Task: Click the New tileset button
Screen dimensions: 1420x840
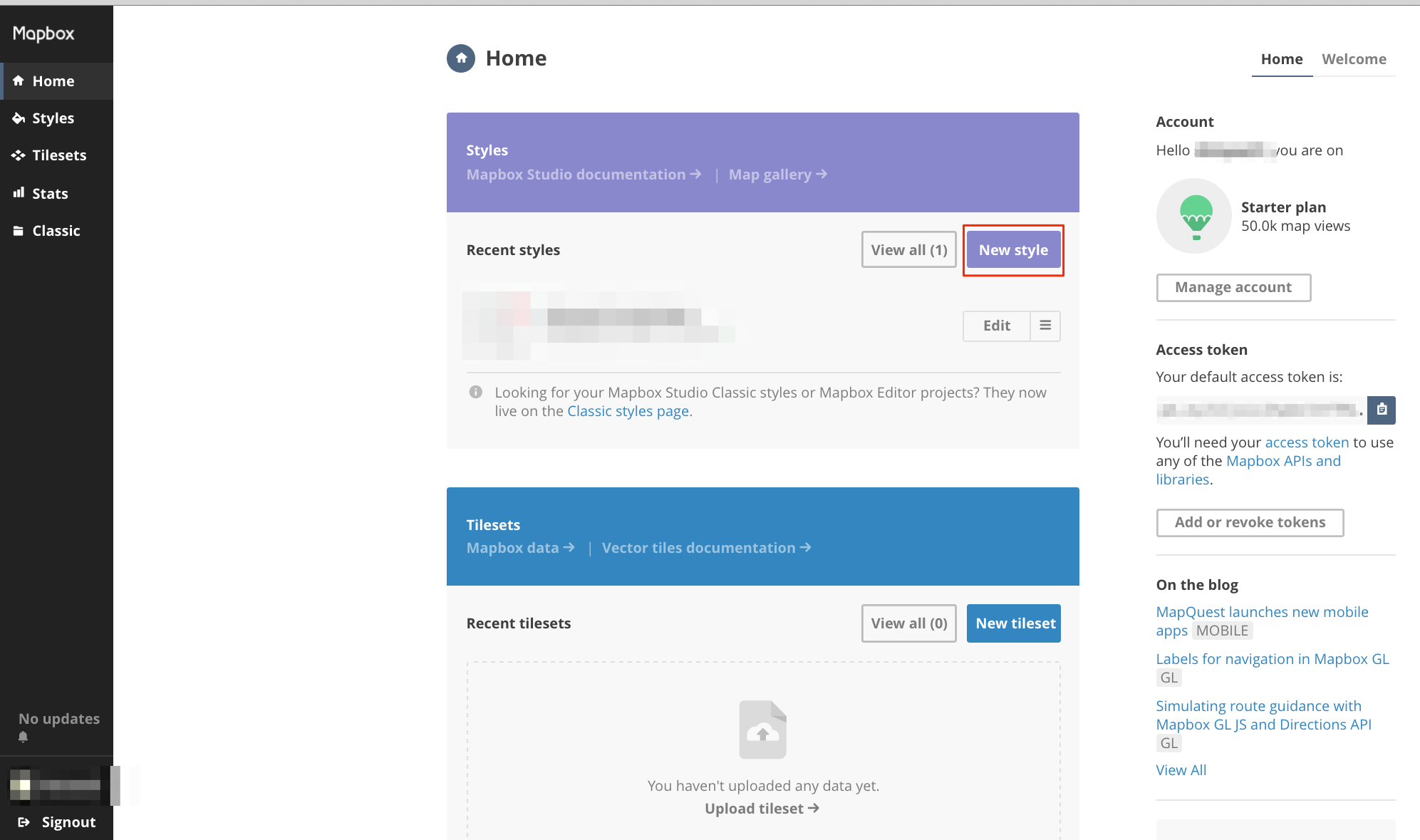Action: pyautogui.click(x=1013, y=623)
